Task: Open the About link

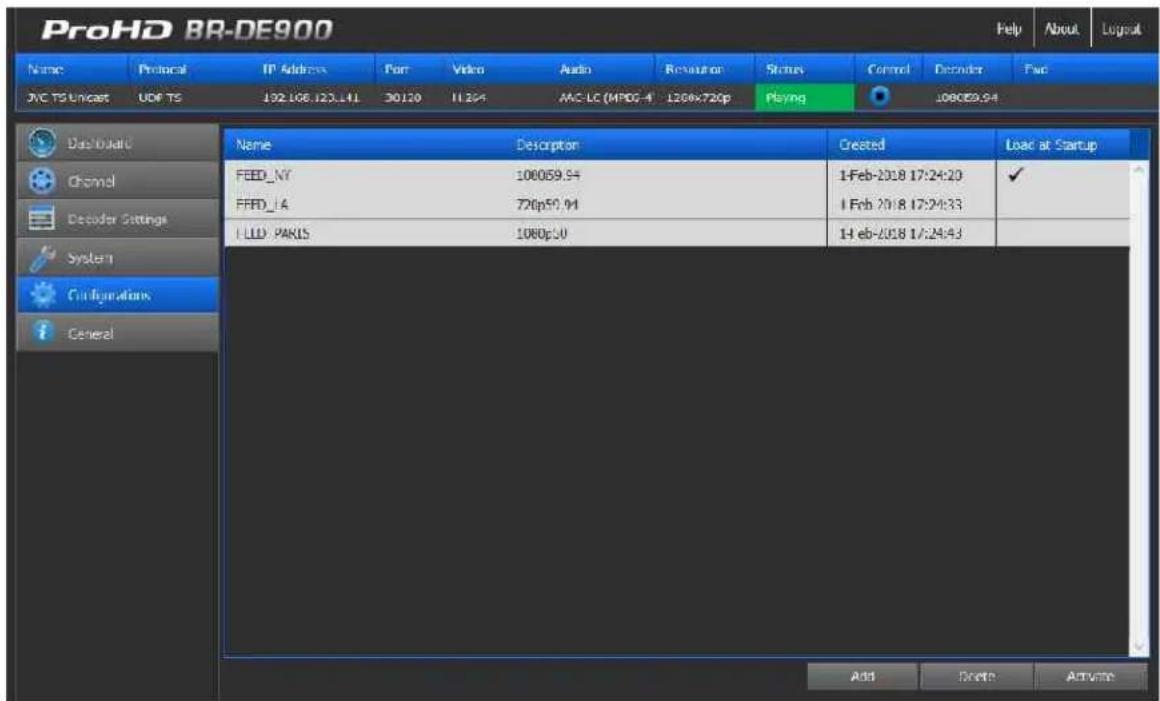Action: tap(1061, 29)
